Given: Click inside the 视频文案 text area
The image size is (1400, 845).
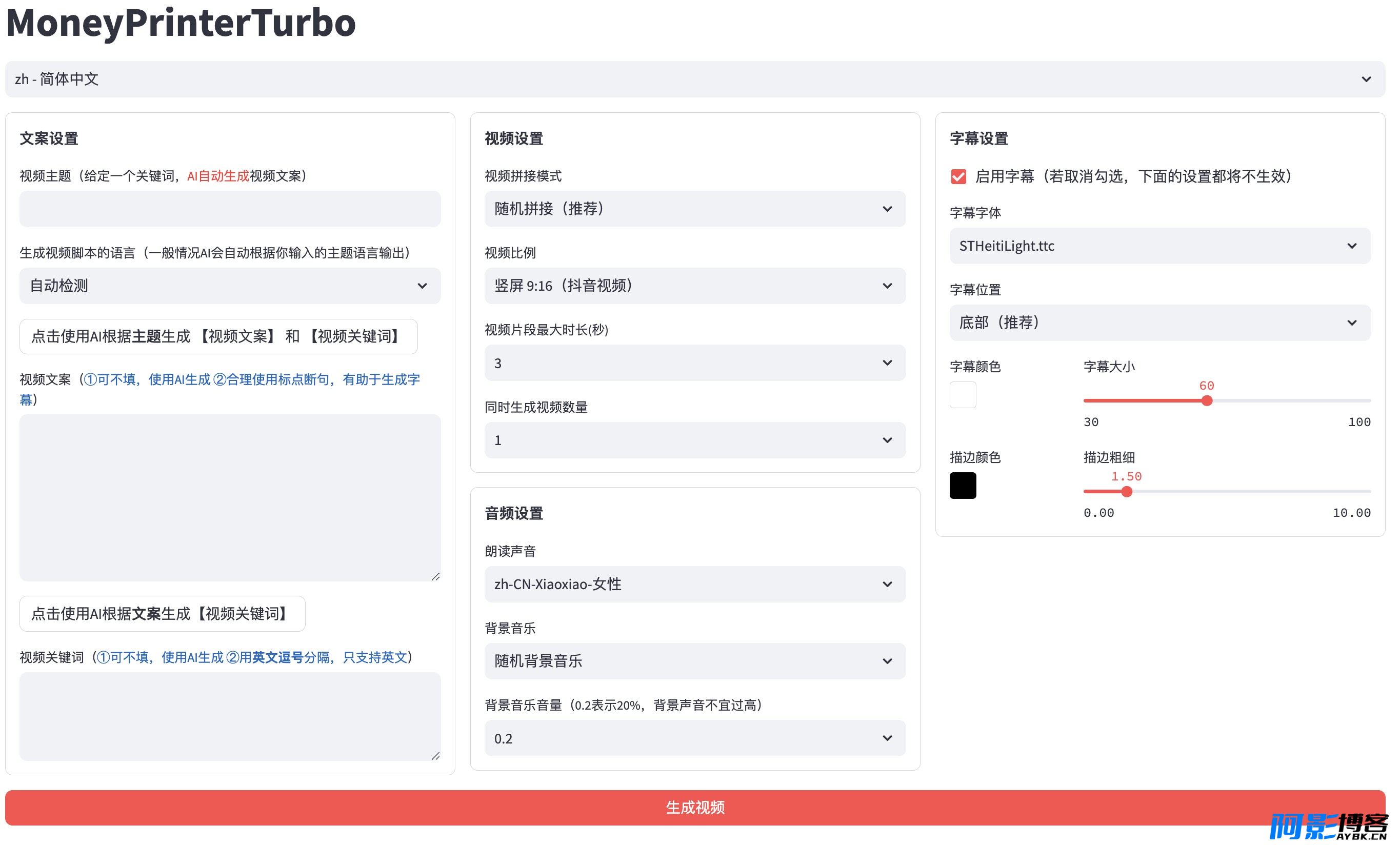Looking at the screenshot, I should pyautogui.click(x=230, y=498).
